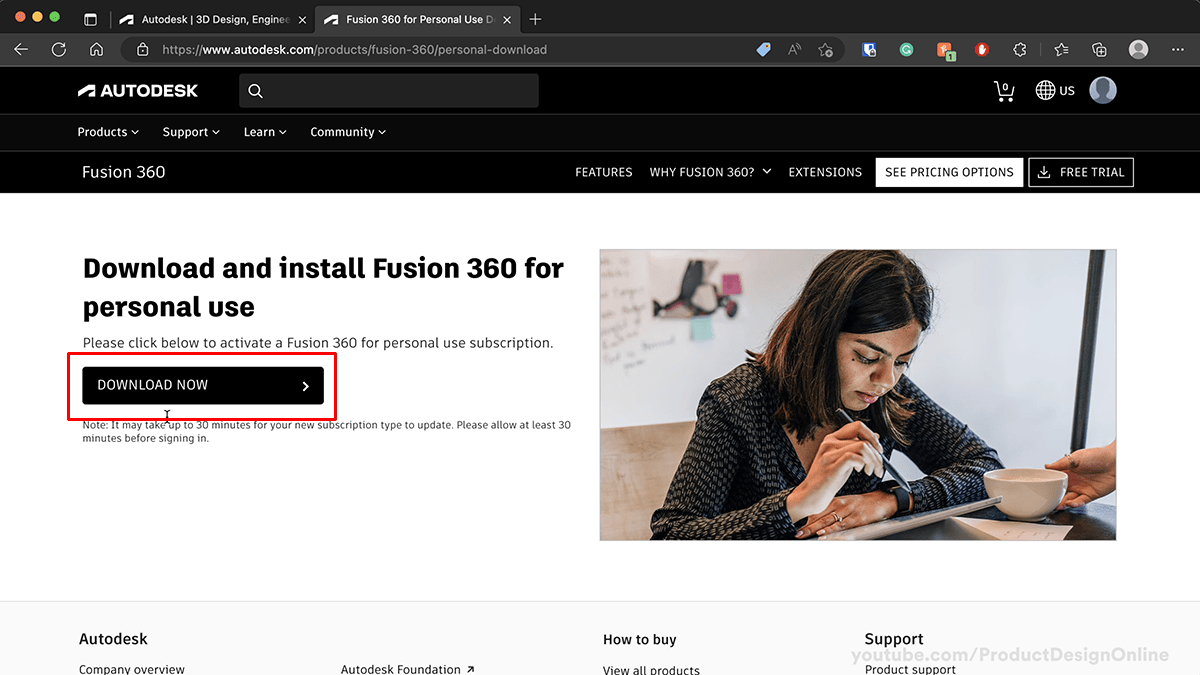Click the search magnifier icon
This screenshot has width=1200, height=675.
point(255,91)
